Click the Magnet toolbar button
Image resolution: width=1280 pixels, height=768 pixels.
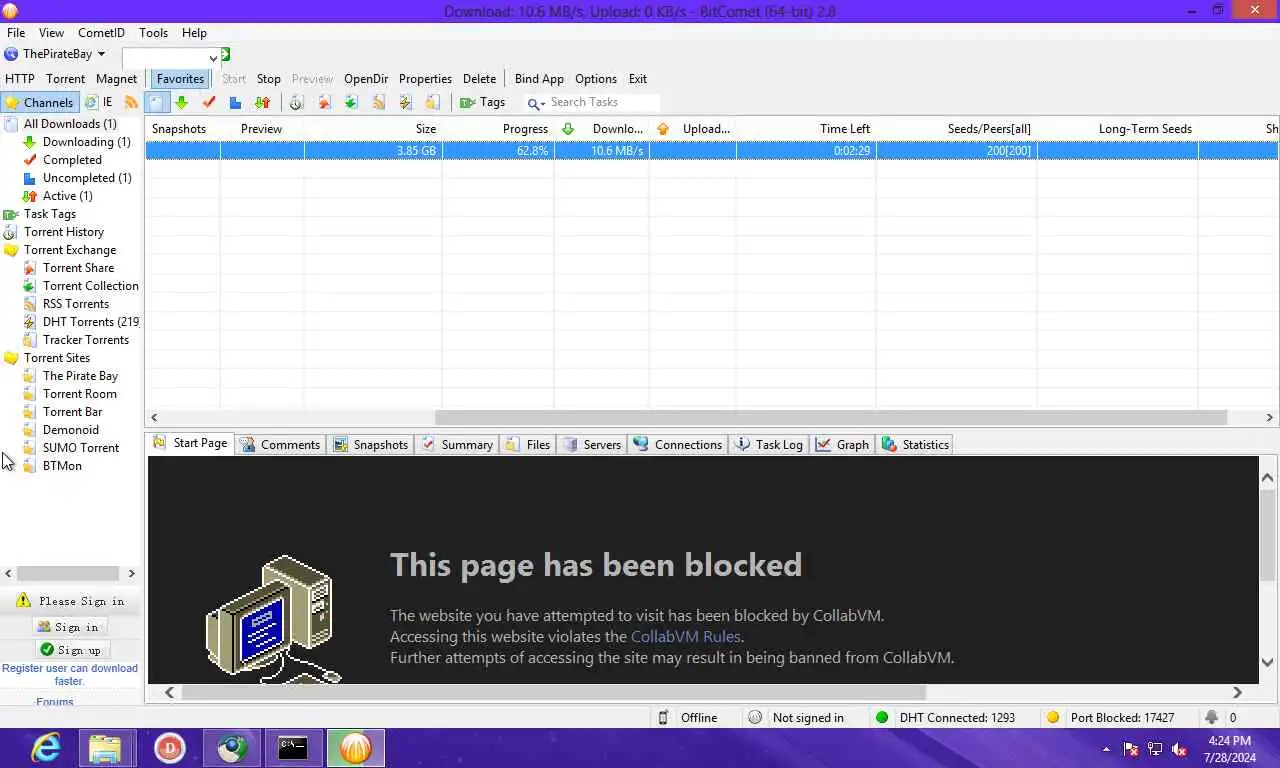[x=116, y=79]
